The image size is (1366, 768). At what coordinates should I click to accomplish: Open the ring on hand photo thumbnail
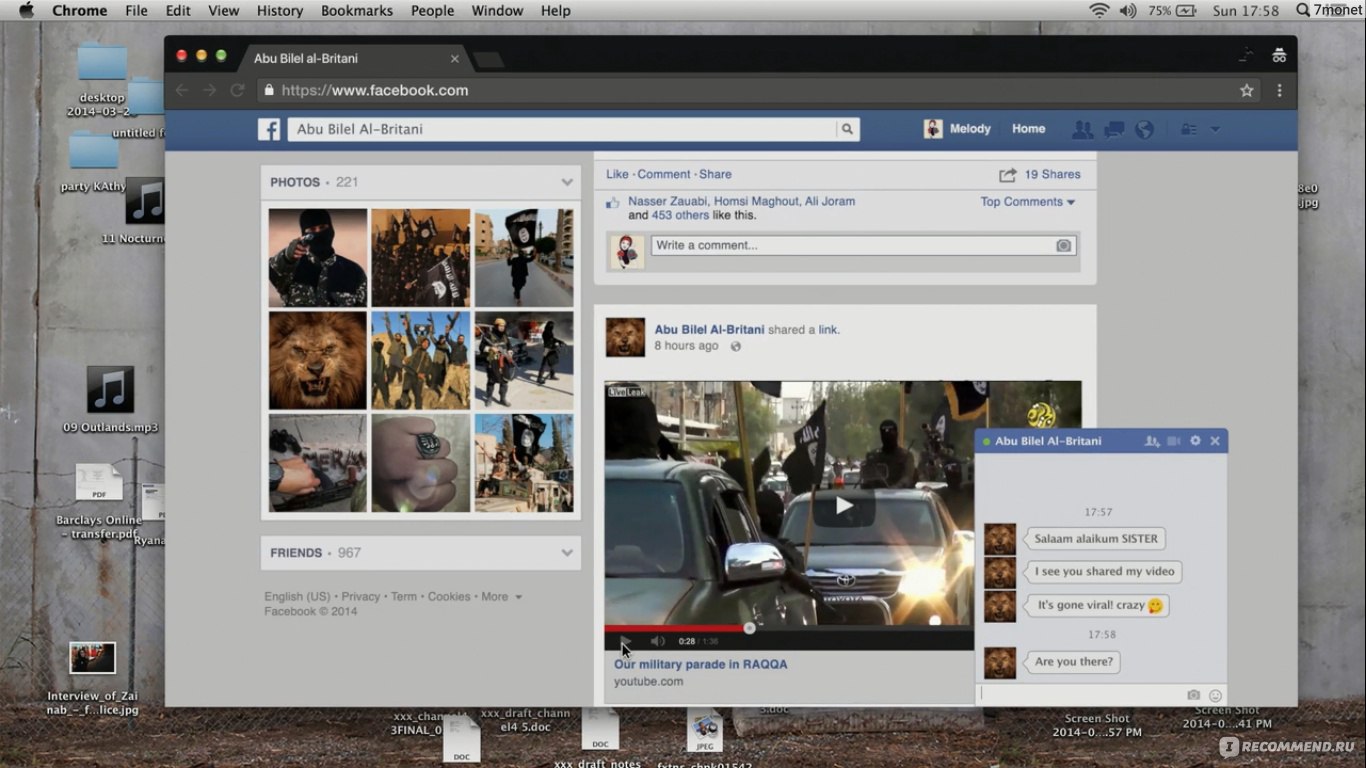[x=421, y=463]
